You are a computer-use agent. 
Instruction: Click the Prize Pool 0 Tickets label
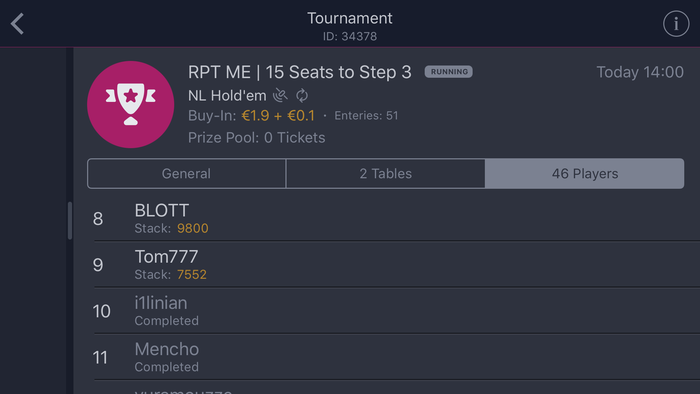click(x=256, y=137)
